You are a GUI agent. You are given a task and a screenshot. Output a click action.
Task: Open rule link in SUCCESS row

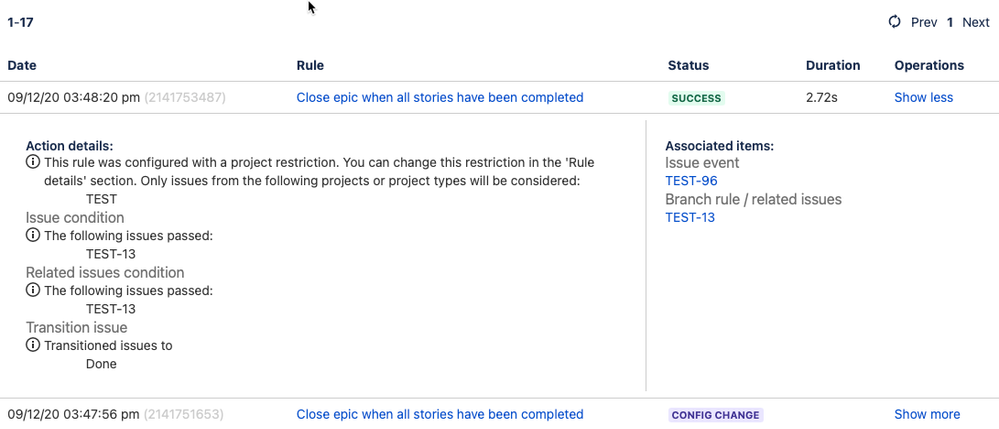[440, 98]
